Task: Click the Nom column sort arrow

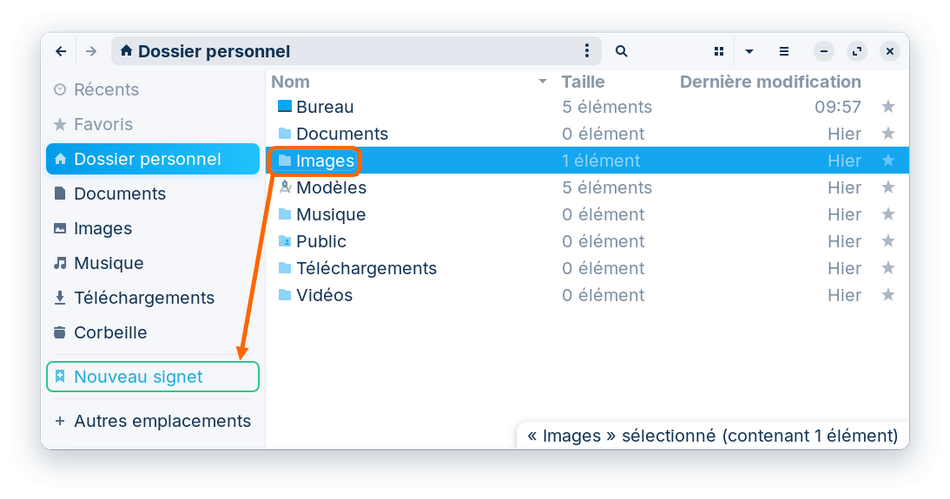Action: (543, 82)
